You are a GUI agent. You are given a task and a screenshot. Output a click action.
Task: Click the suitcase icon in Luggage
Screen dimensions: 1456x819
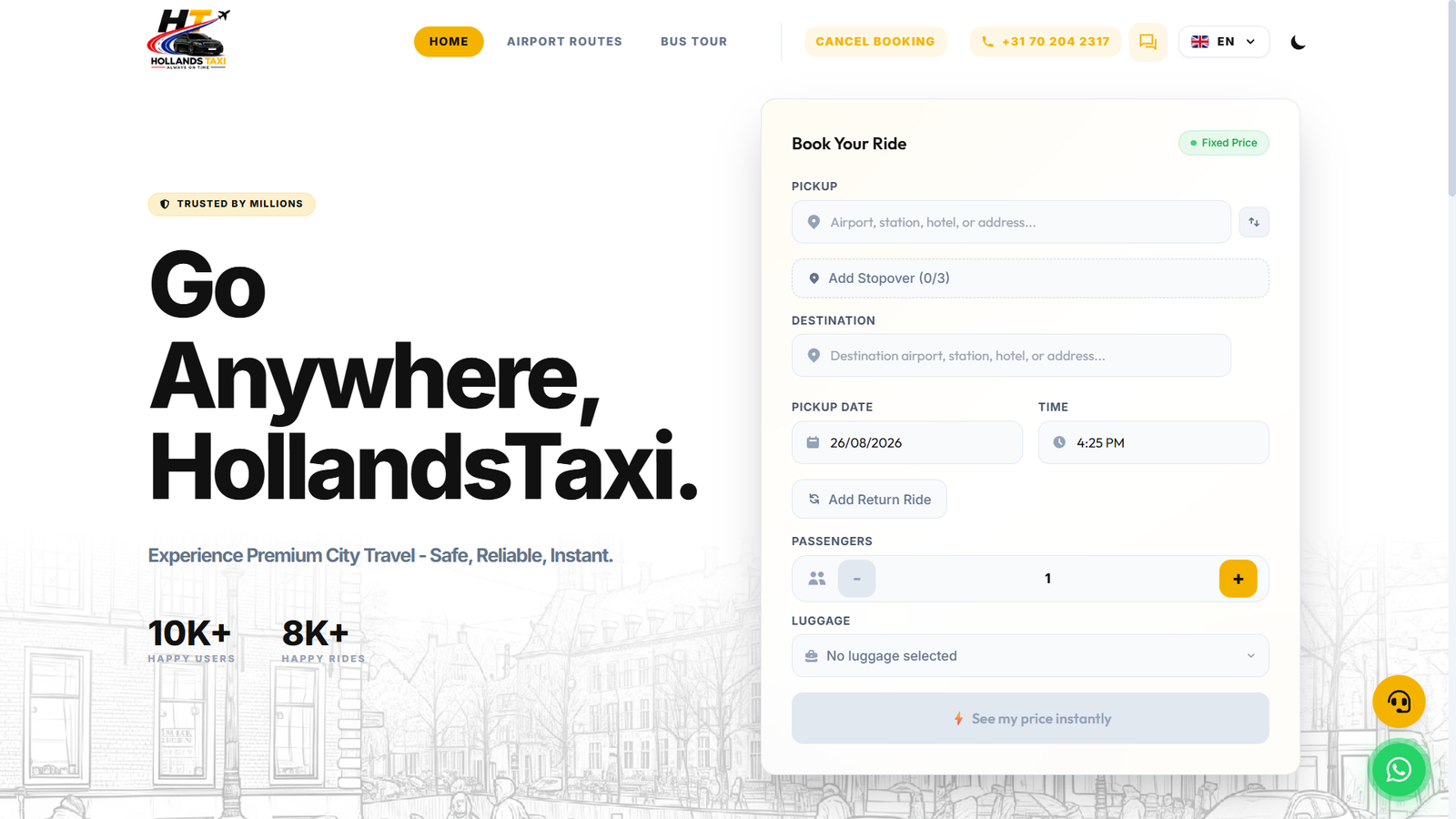(811, 656)
